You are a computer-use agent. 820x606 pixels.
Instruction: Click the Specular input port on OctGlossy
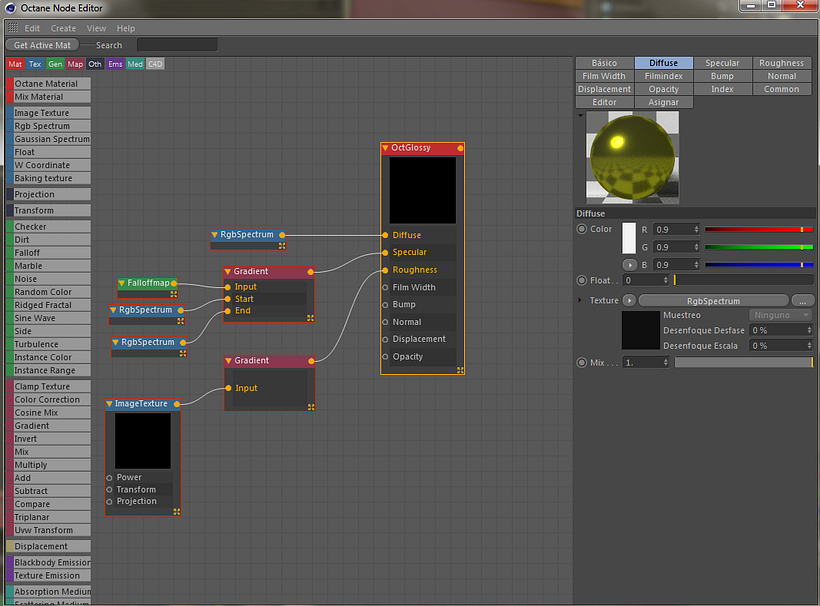[385, 253]
